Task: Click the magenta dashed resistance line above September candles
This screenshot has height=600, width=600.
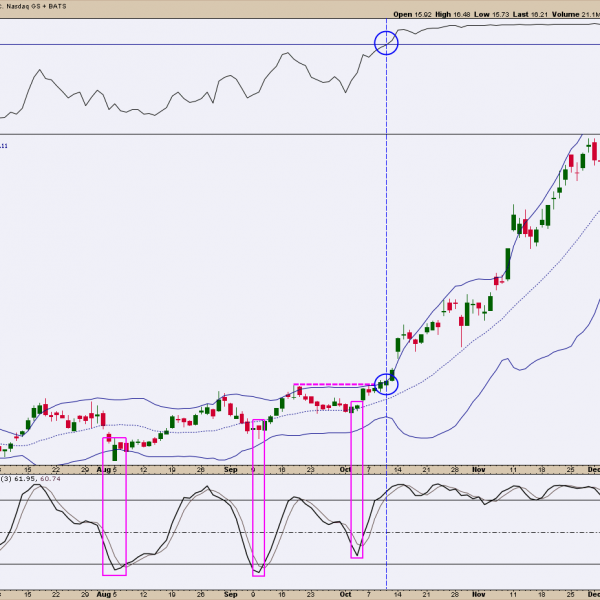Action: (334, 384)
